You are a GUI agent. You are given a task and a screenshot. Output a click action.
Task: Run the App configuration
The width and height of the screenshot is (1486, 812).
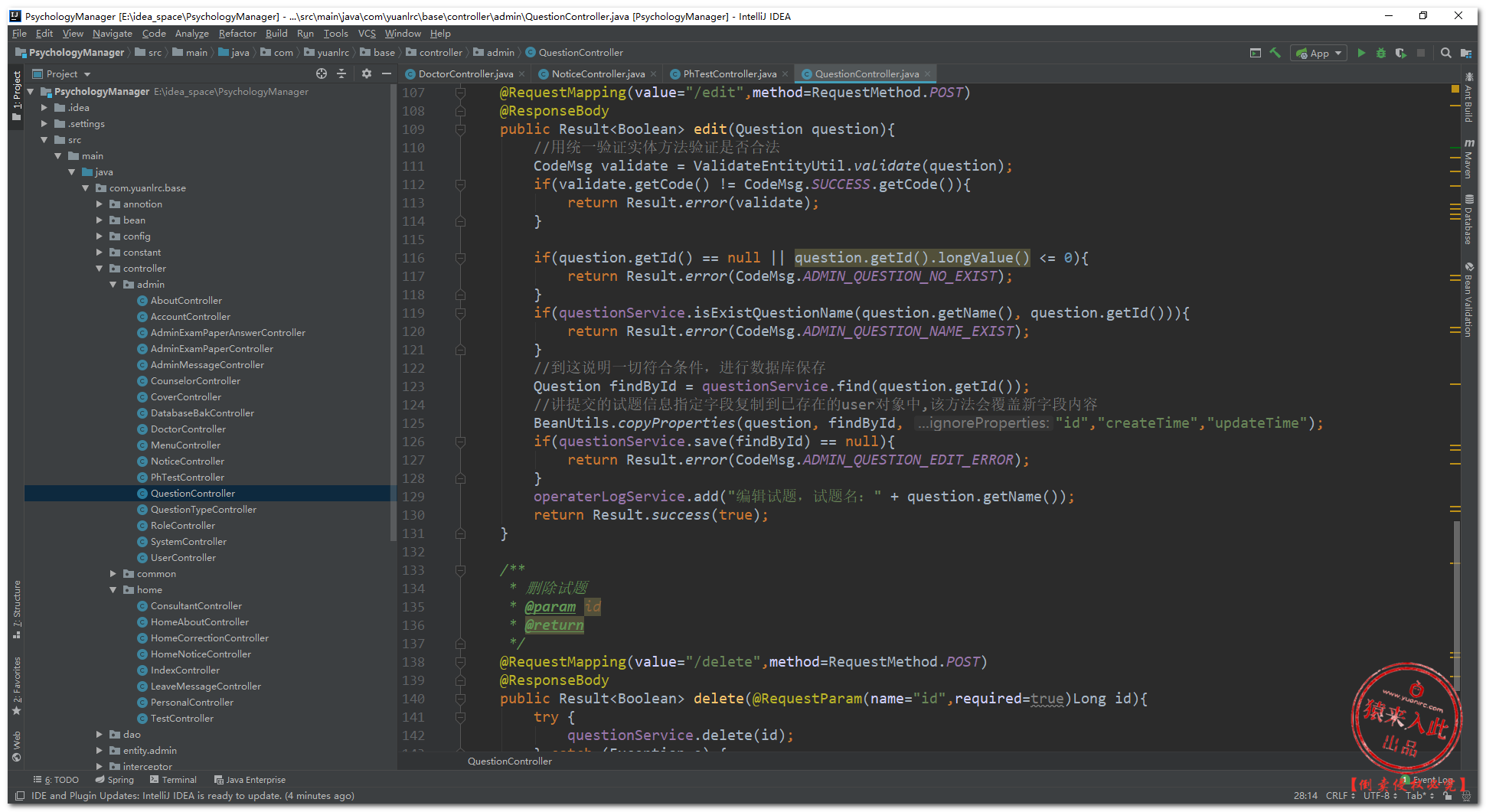pos(1360,53)
